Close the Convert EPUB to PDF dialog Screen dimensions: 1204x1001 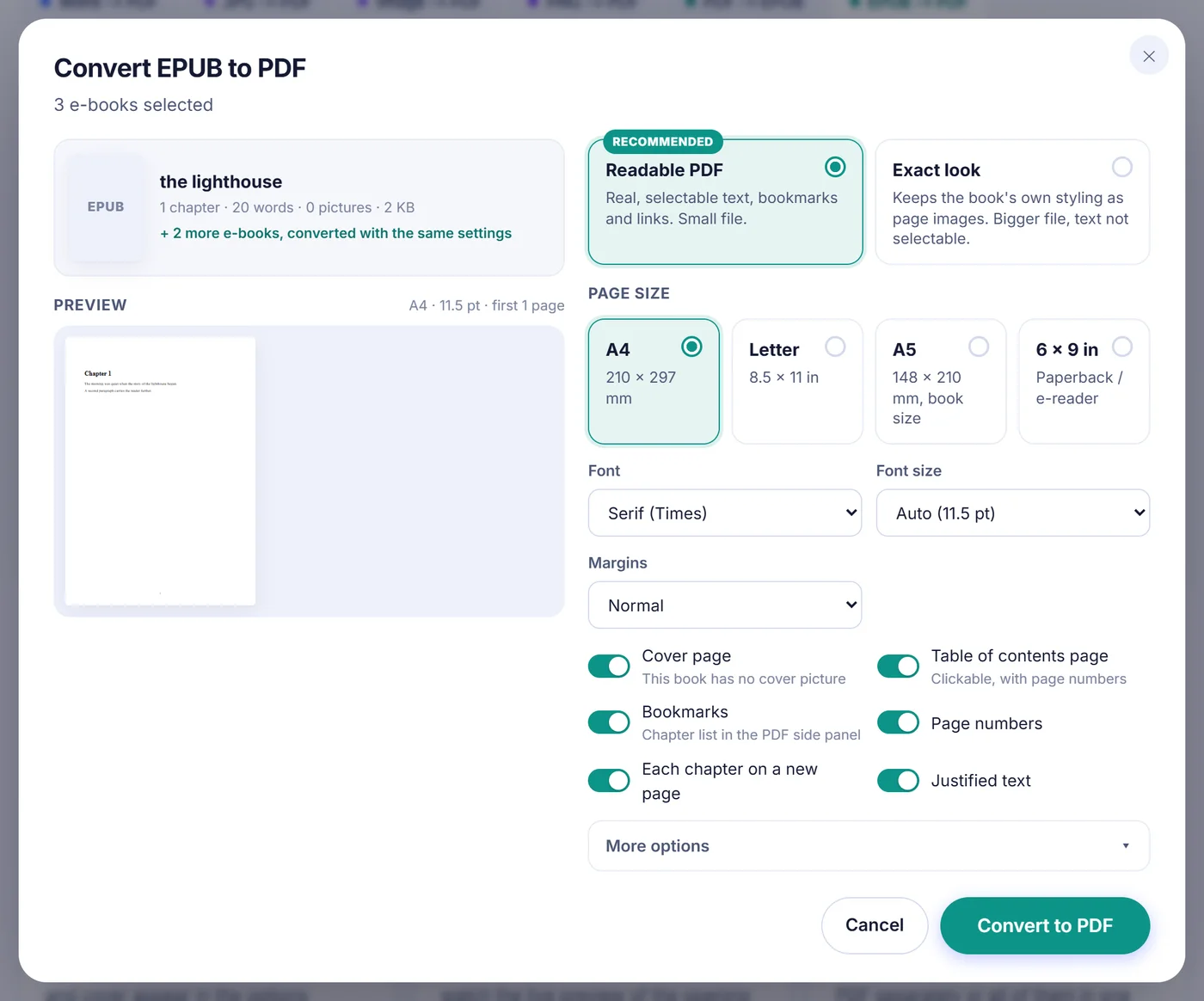click(x=1148, y=56)
